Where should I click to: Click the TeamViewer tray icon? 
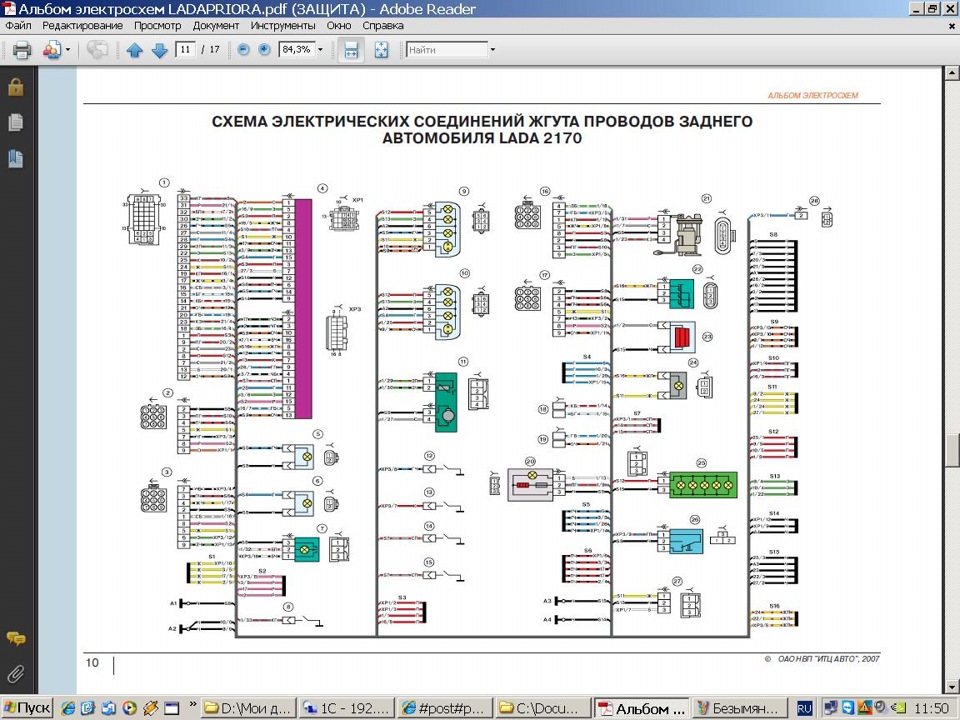click(x=847, y=708)
